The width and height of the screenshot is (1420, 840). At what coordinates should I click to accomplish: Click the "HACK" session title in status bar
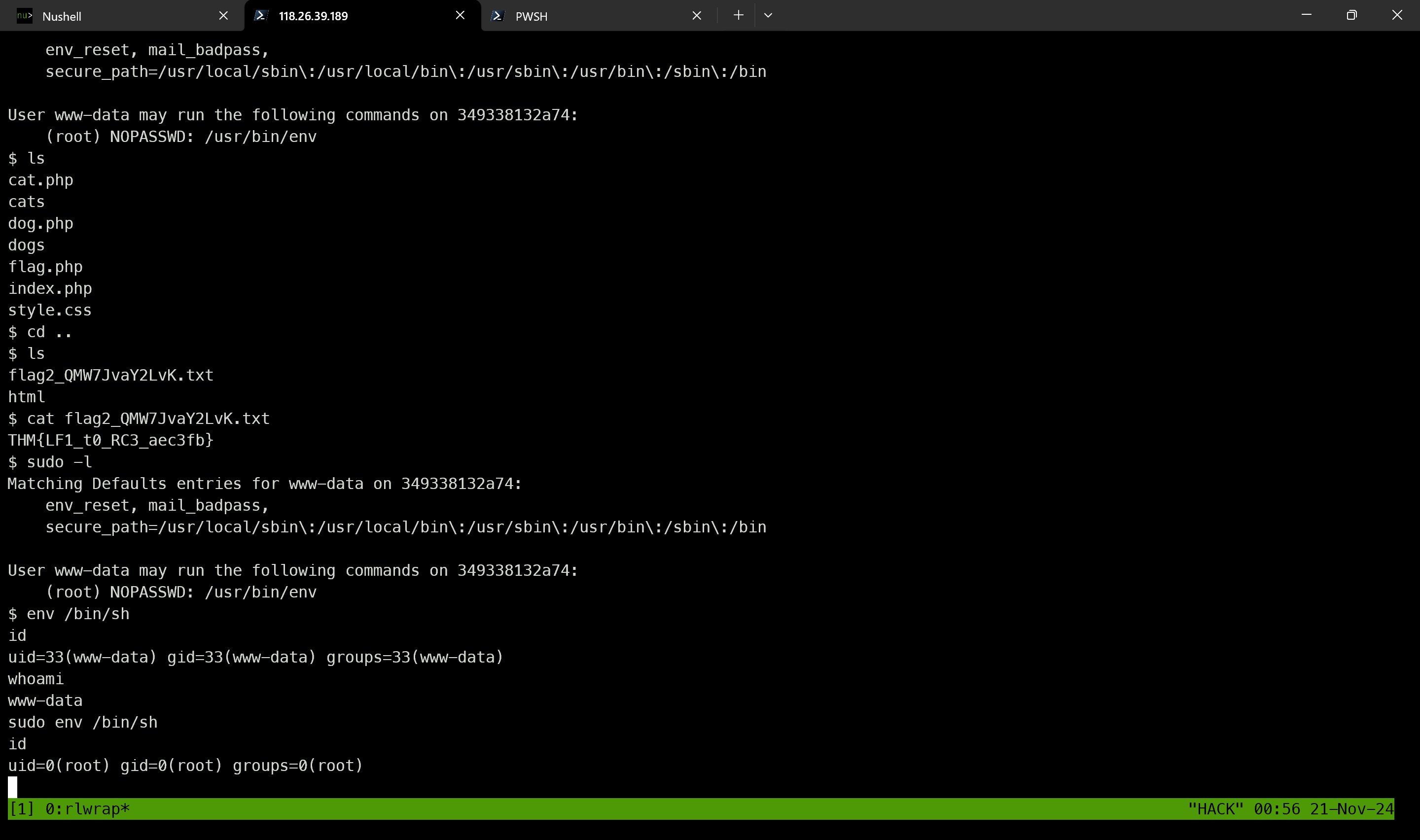coord(1215,809)
